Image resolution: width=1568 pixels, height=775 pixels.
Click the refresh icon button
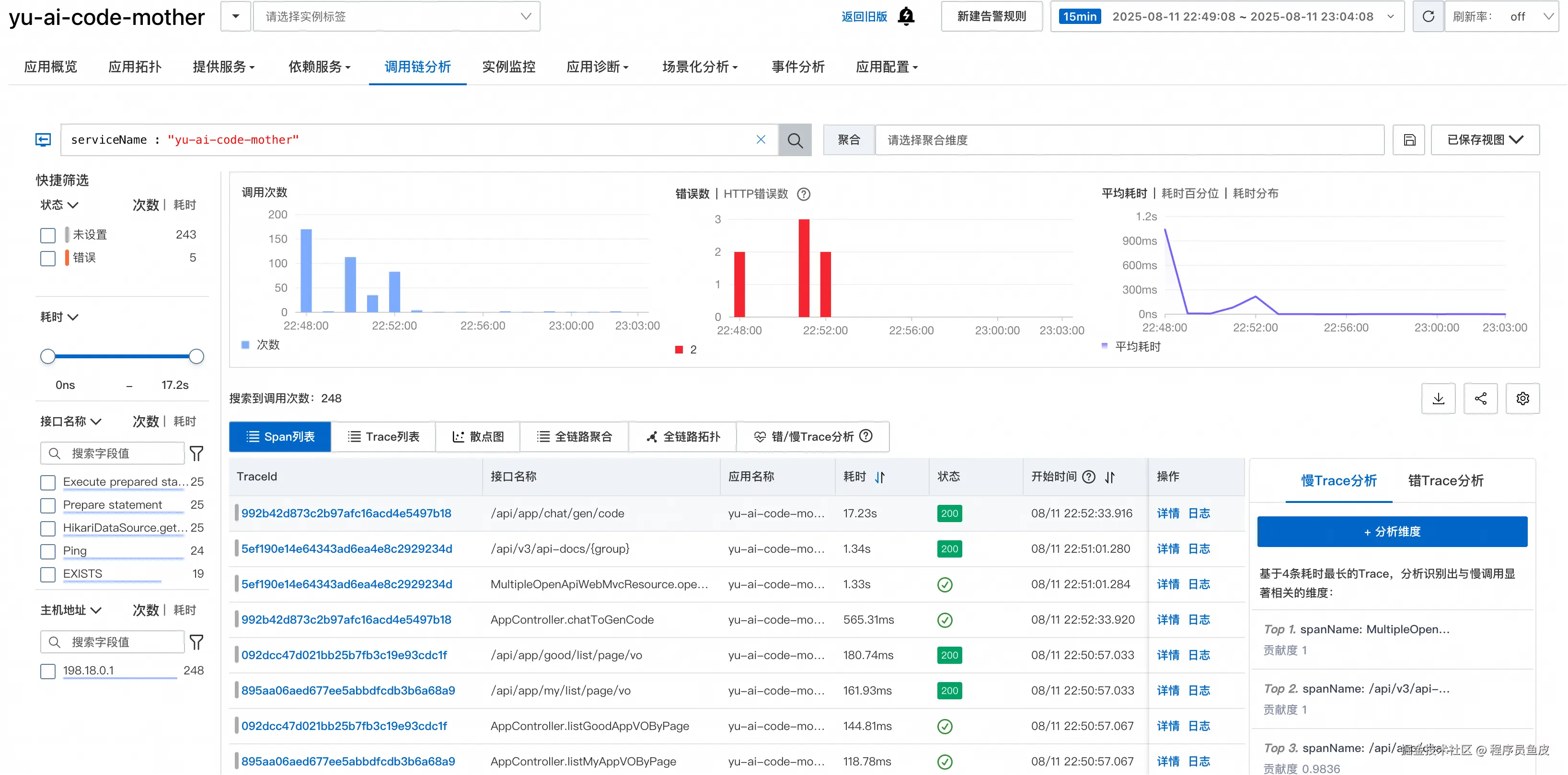pos(1428,16)
